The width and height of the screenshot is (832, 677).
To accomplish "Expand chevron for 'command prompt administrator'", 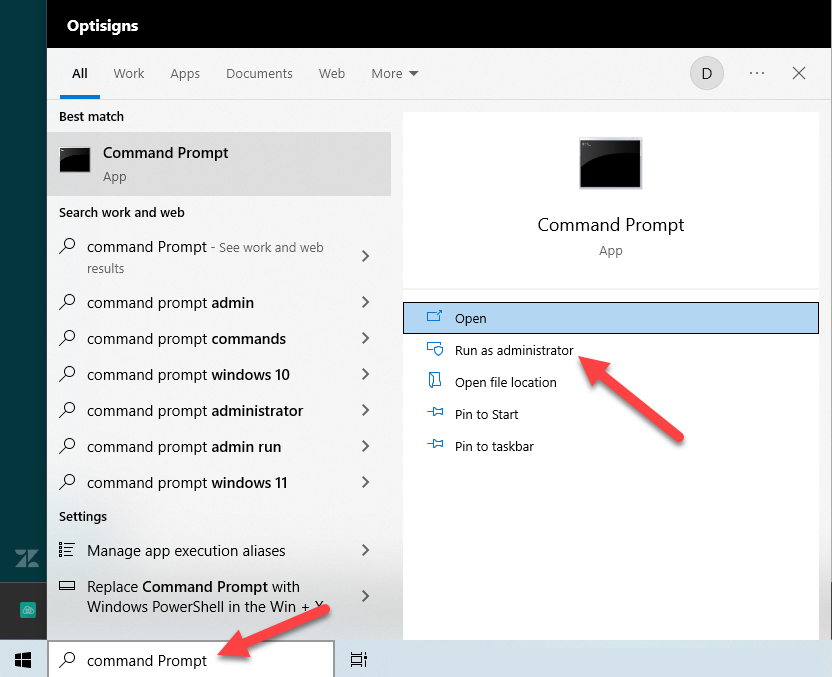I will [x=365, y=410].
